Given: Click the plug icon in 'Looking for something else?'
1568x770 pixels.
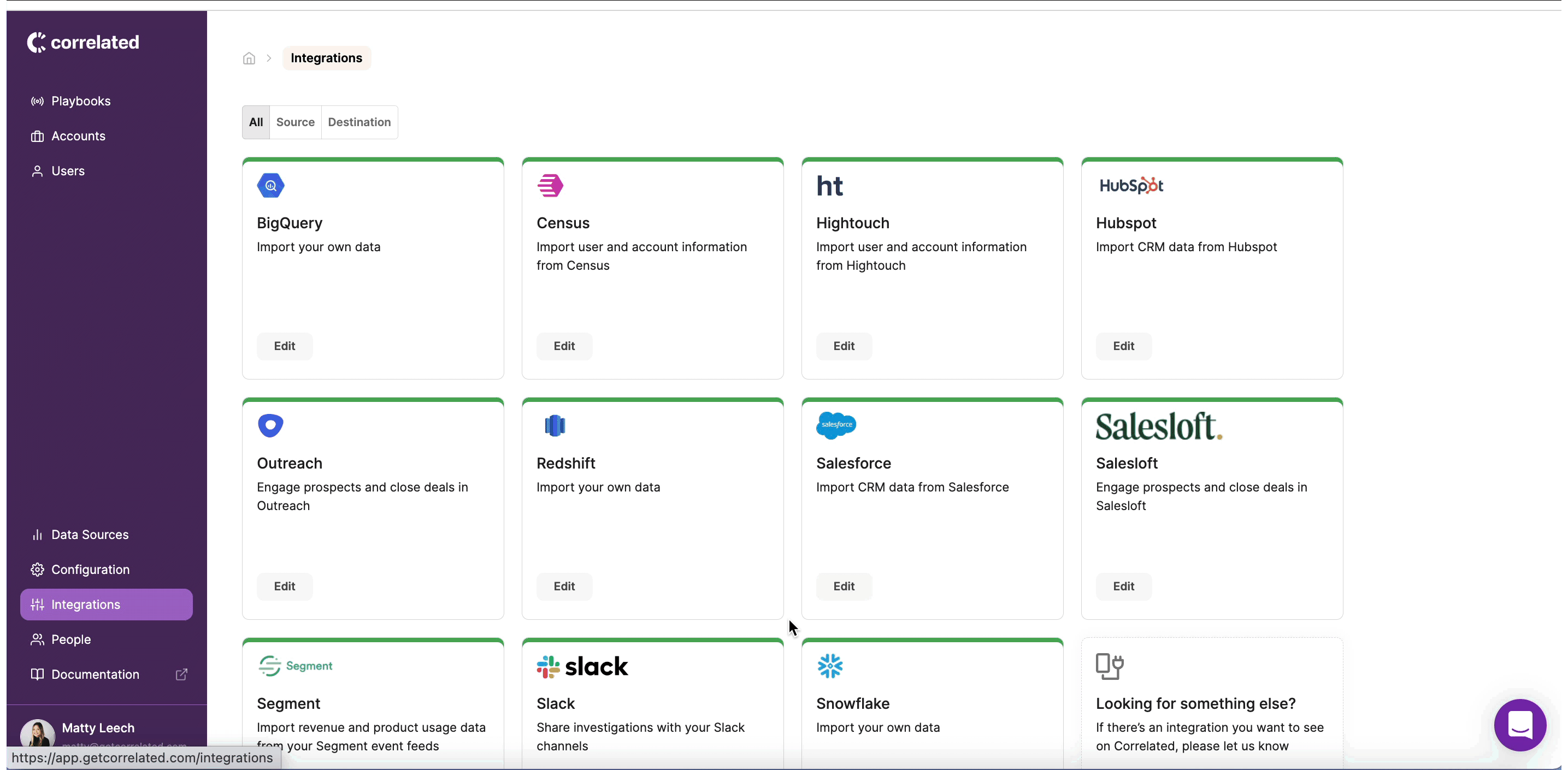Looking at the screenshot, I should point(1110,666).
